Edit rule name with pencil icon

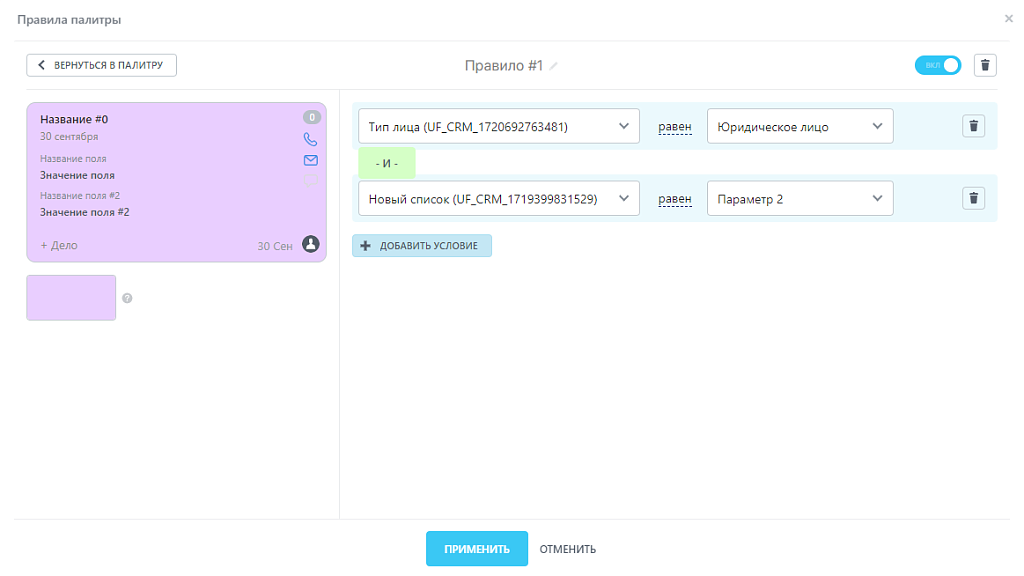pyautogui.click(x=554, y=66)
